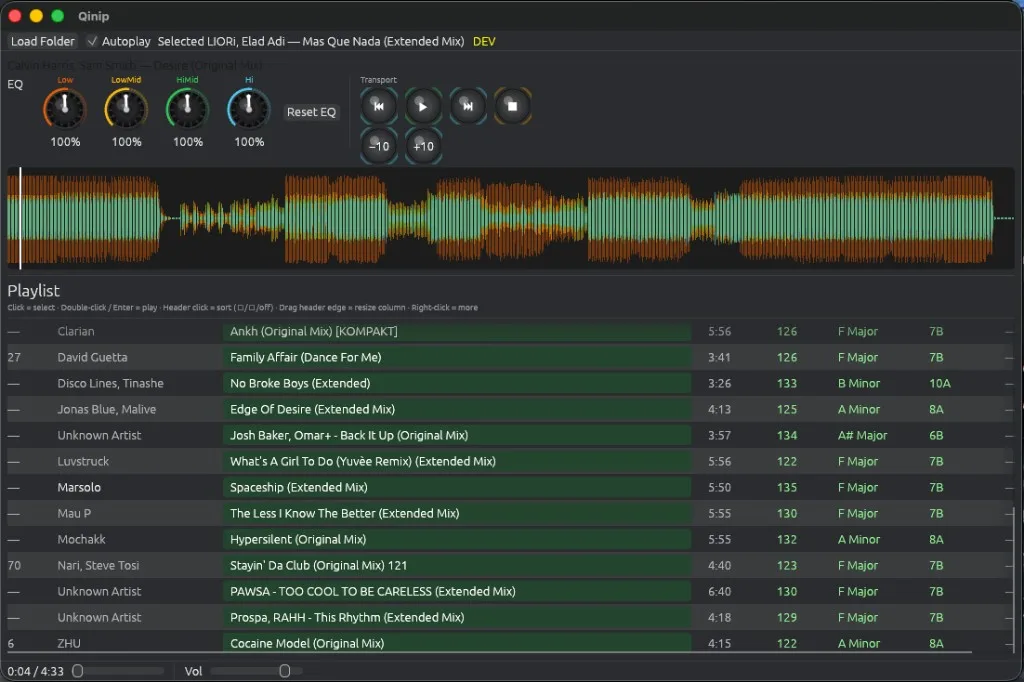
Task: Click artist name Marsolo
Action: click(79, 487)
